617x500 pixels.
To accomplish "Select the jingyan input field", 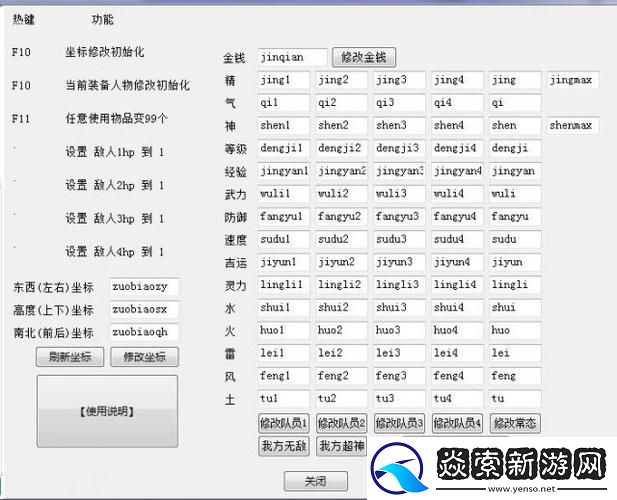I will click(x=515, y=171).
